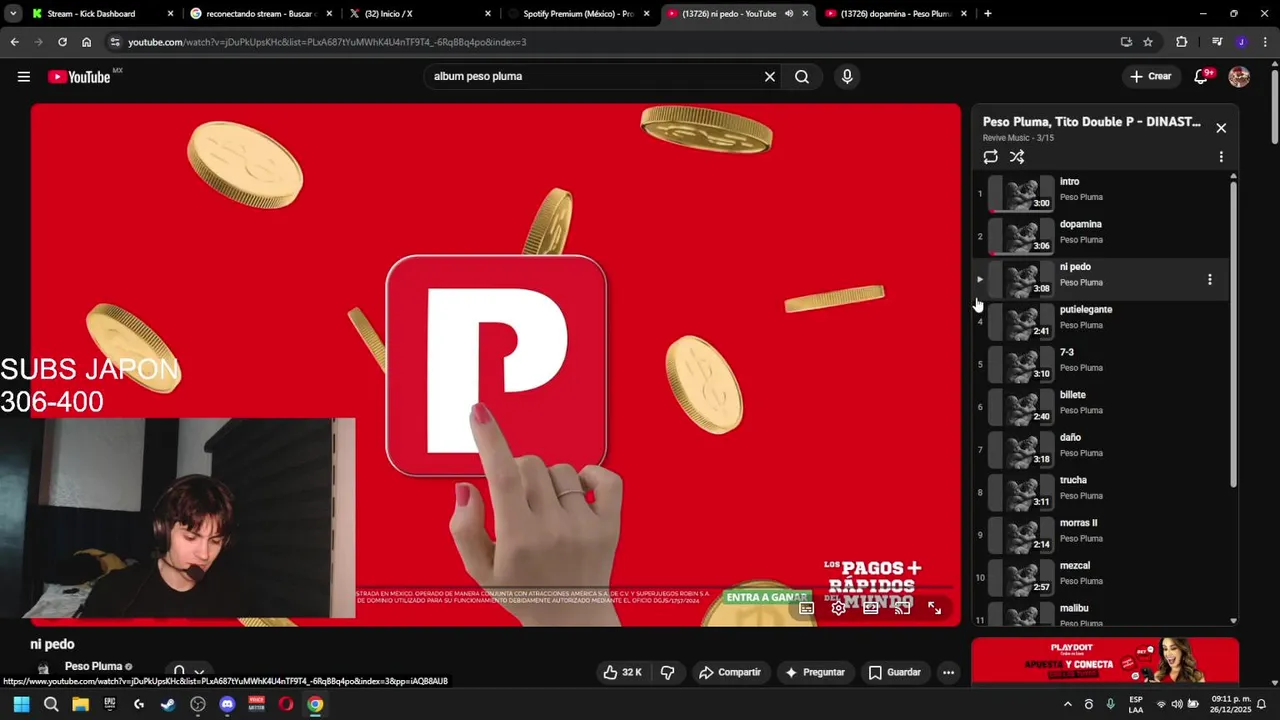Show hidden system tray icons
1280x720 pixels.
(x=1067, y=704)
